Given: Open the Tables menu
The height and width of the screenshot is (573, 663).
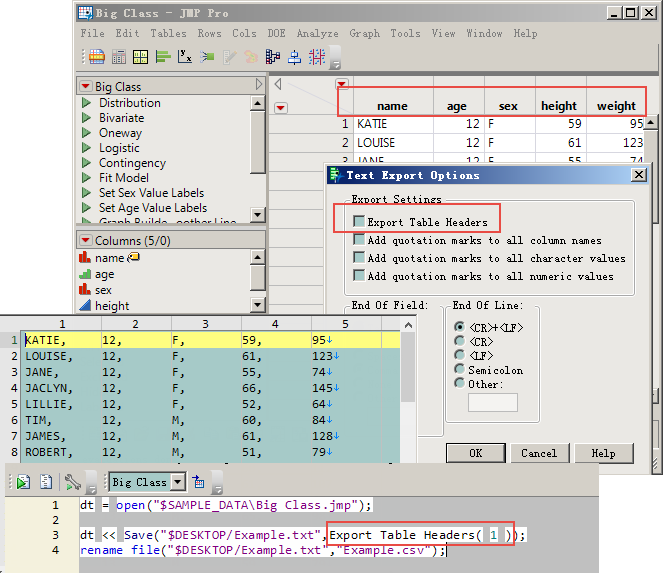Looking at the screenshot, I should point(169,33).
